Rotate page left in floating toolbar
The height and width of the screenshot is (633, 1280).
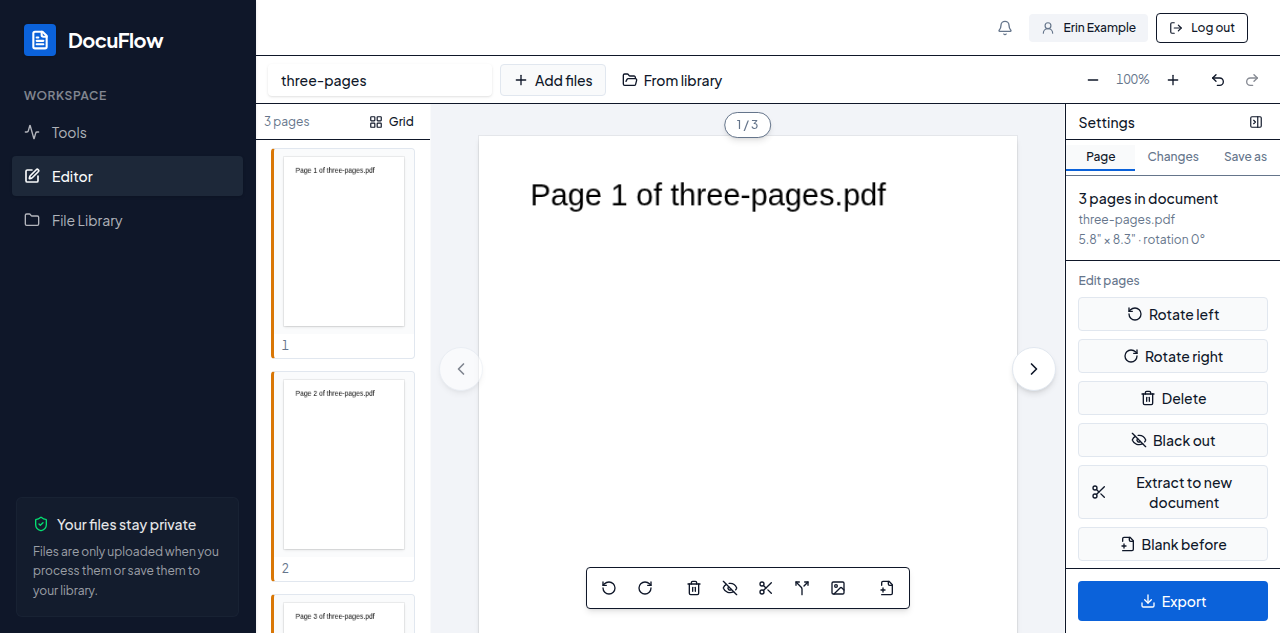click(x=609, y=588)
